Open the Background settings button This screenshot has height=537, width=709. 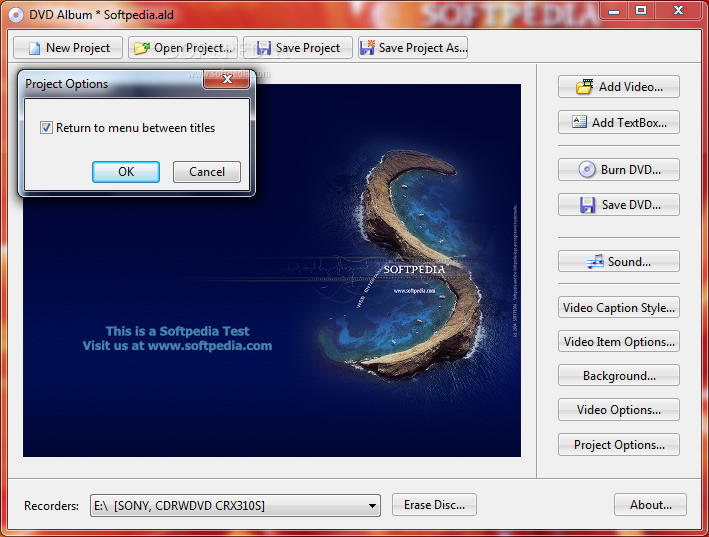coord(619,376)
